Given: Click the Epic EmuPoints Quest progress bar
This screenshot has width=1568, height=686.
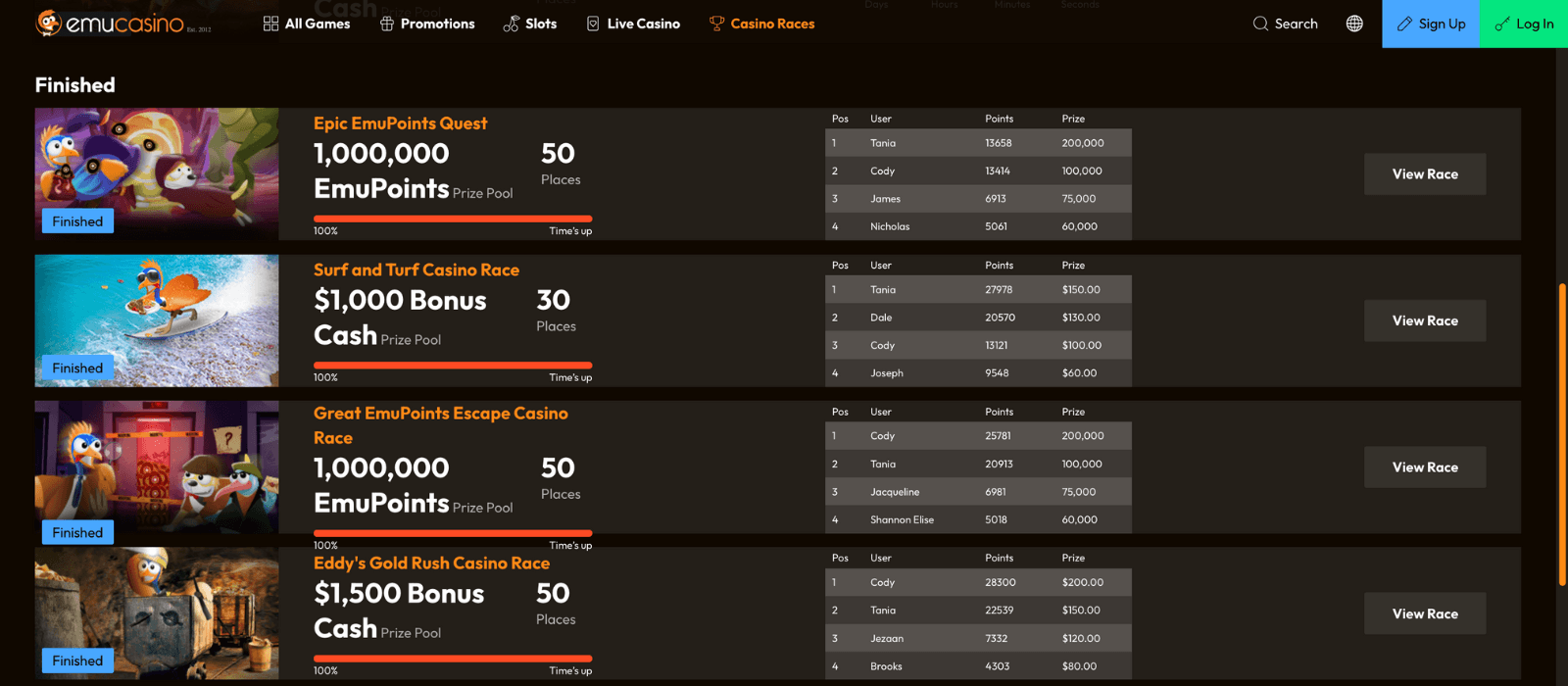Looking at the screenshot, I should click(453, 219).
